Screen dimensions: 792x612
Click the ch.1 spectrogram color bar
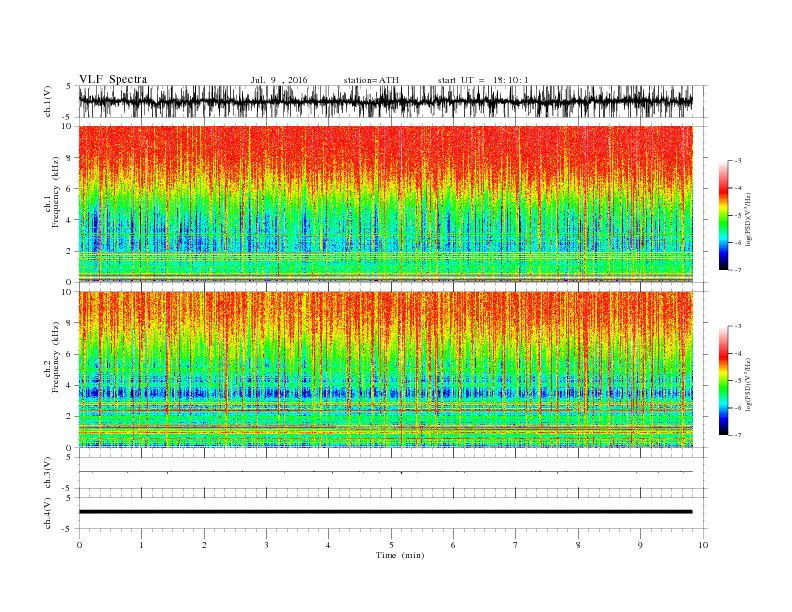pos(723,215)
